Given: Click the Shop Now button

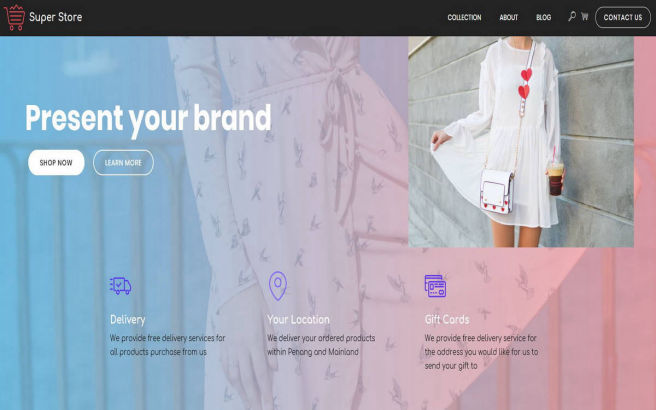Looking at the screenshot, I should pyautogui.click(x=56, y=162).
